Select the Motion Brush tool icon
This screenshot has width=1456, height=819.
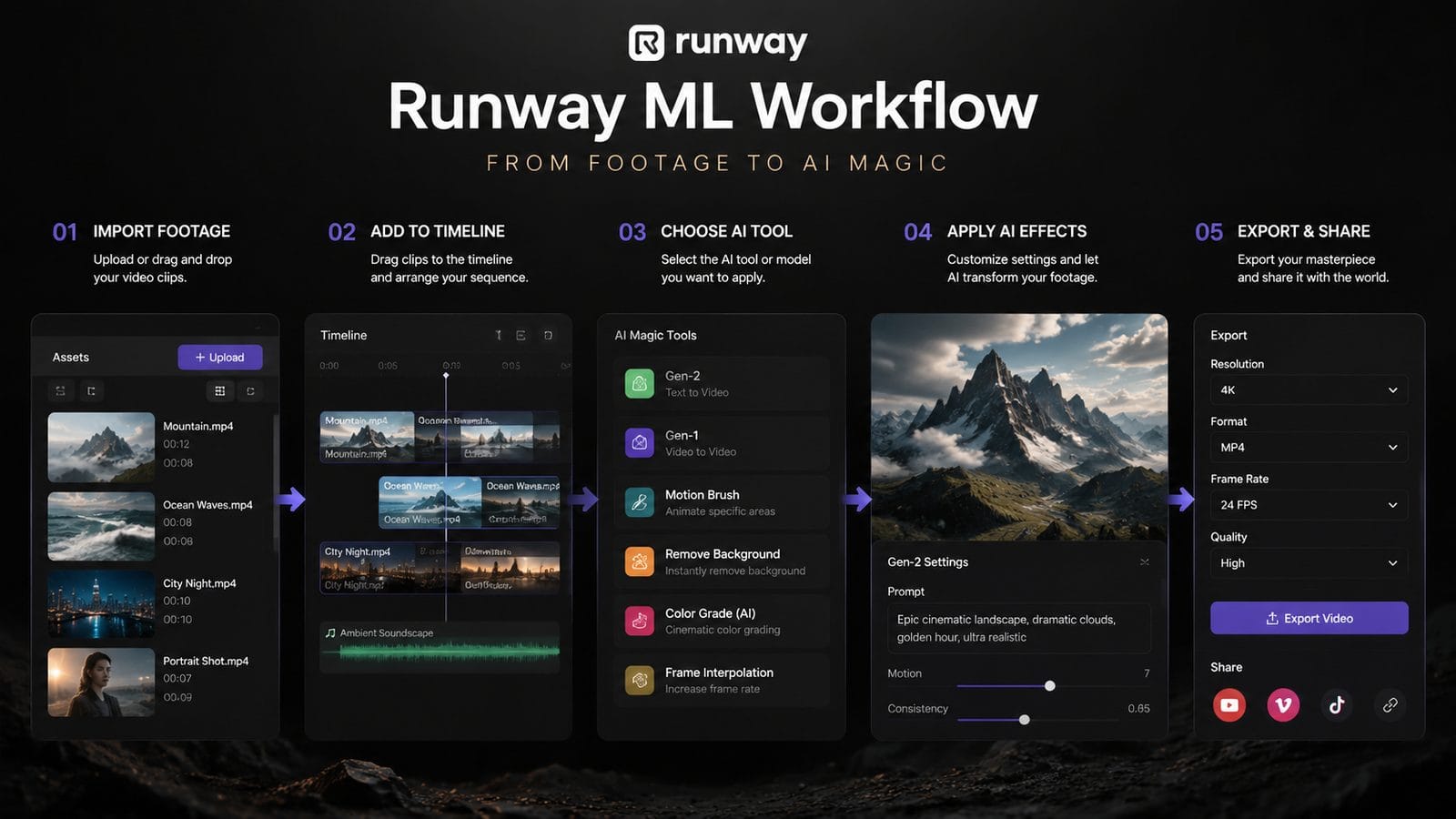coord(640,502)
